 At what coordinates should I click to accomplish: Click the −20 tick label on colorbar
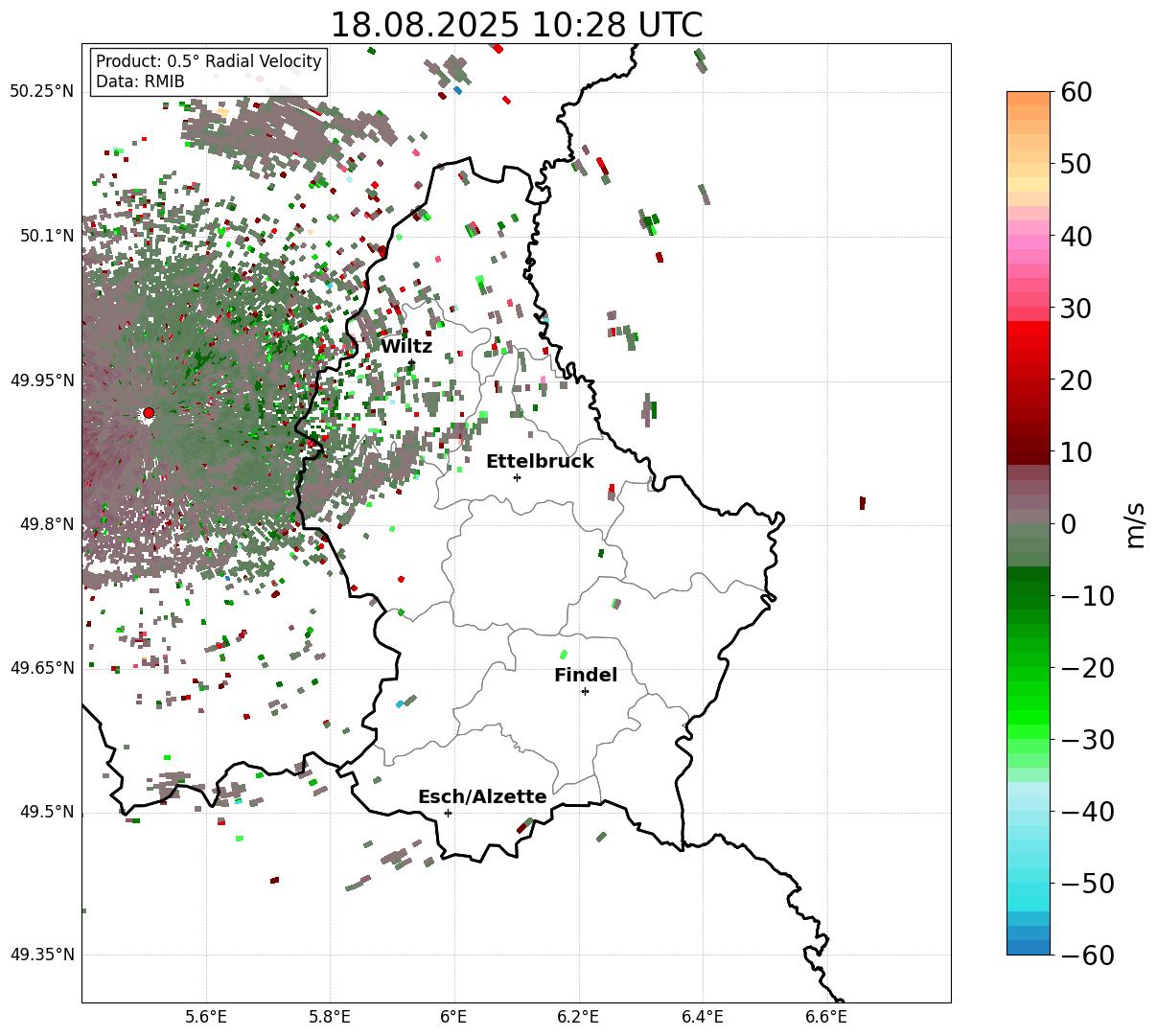1087,667
